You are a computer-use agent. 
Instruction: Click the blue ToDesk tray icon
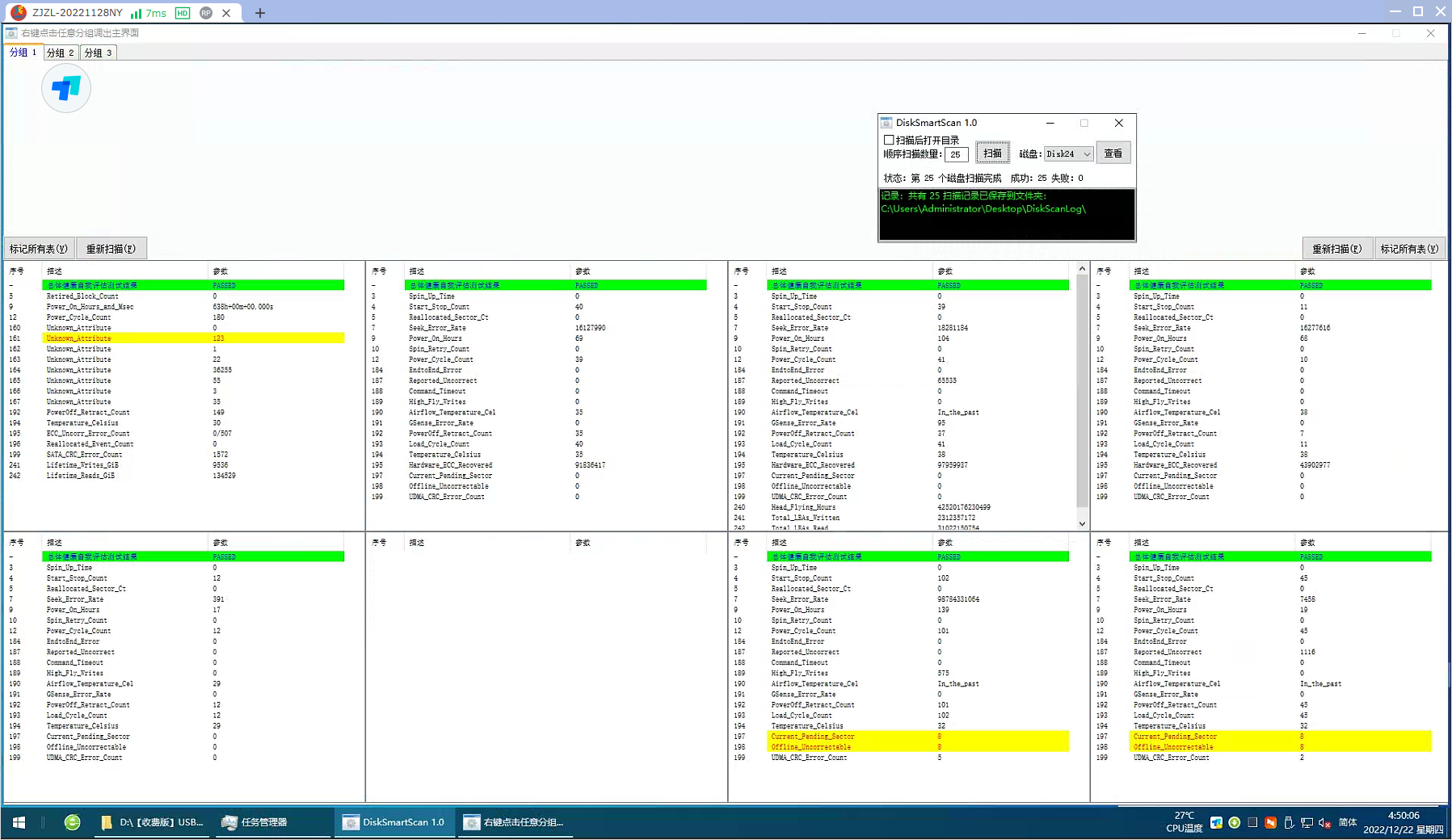[1216, 822]
